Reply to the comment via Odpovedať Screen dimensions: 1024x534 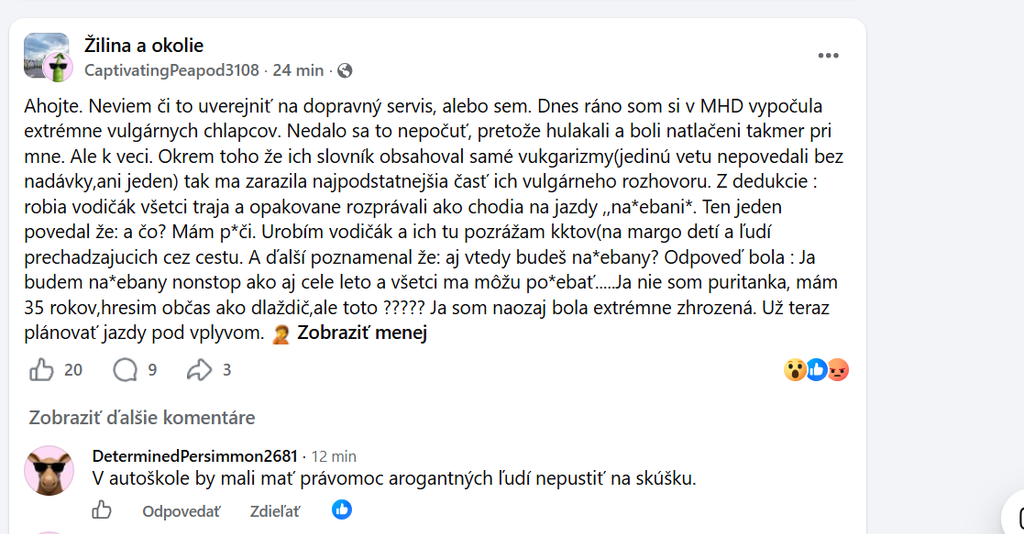[181, 511]
